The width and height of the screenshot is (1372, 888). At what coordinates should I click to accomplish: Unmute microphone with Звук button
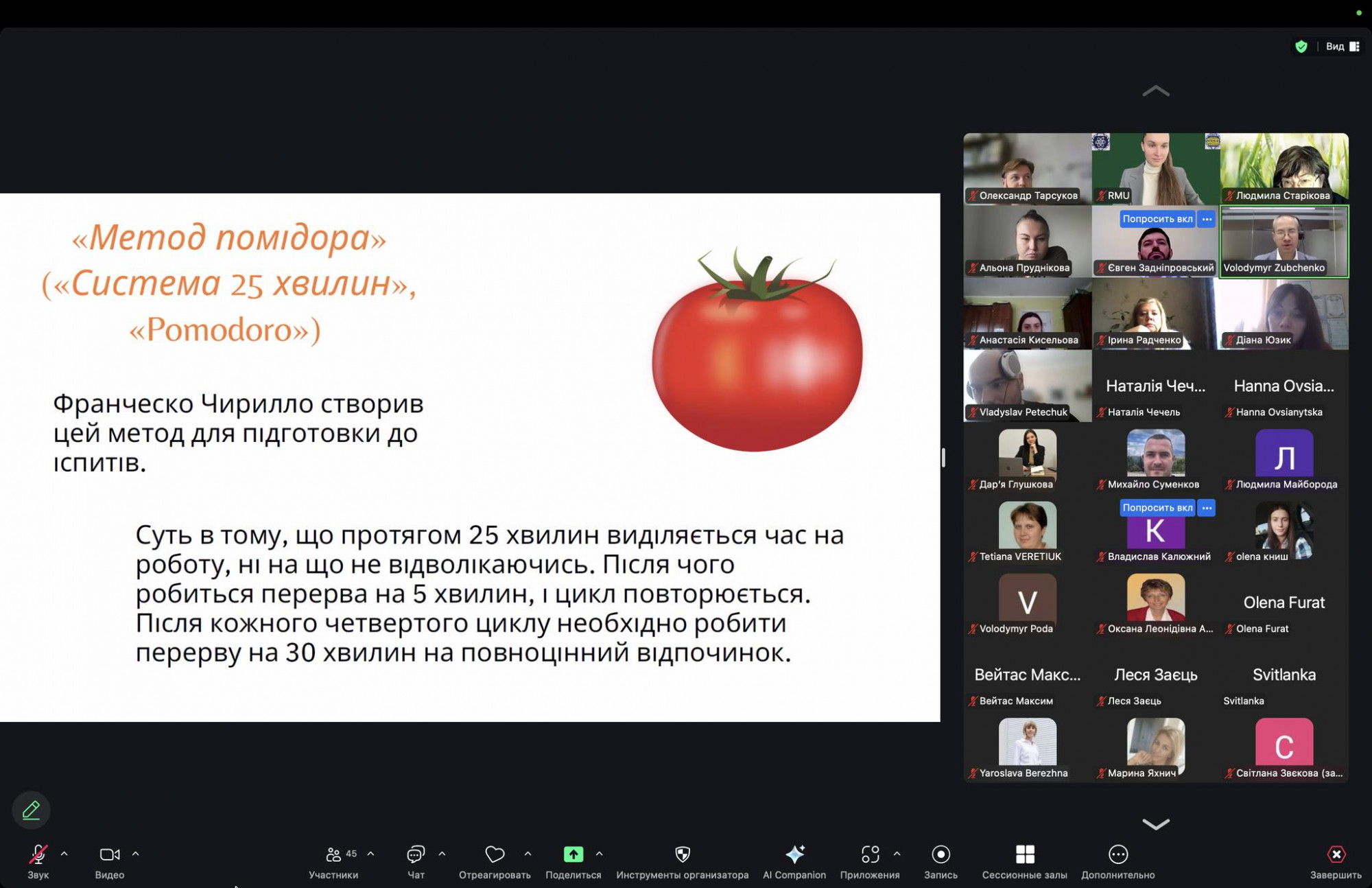click(x=38, y=854)
